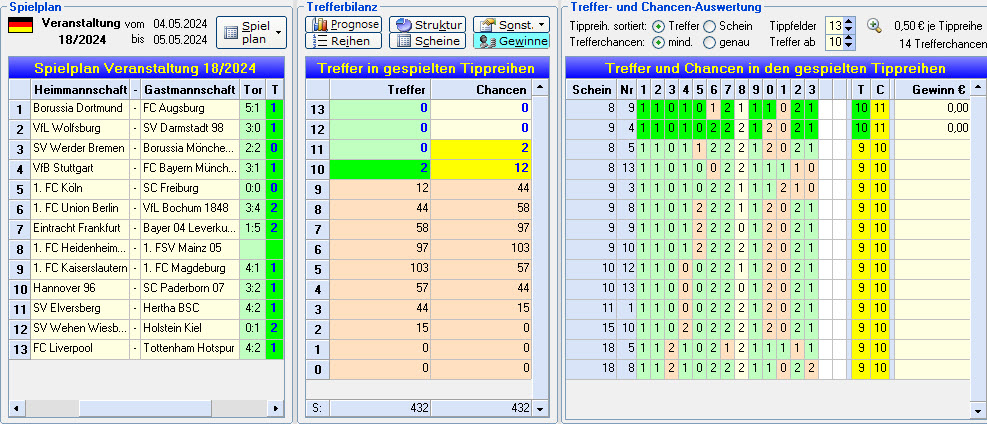Click the Chancen column header
The image size is (987, 424).
(x=482, y=89)
